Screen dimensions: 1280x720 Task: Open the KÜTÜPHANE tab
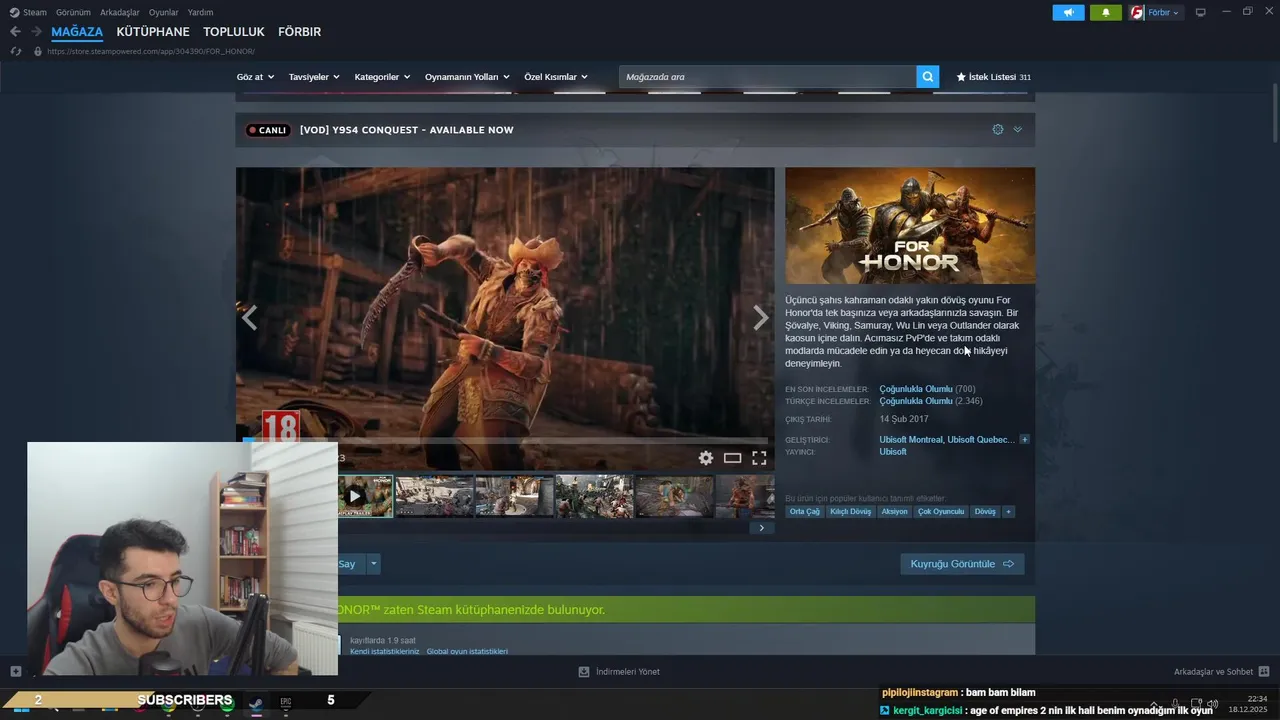coord(153,32)
